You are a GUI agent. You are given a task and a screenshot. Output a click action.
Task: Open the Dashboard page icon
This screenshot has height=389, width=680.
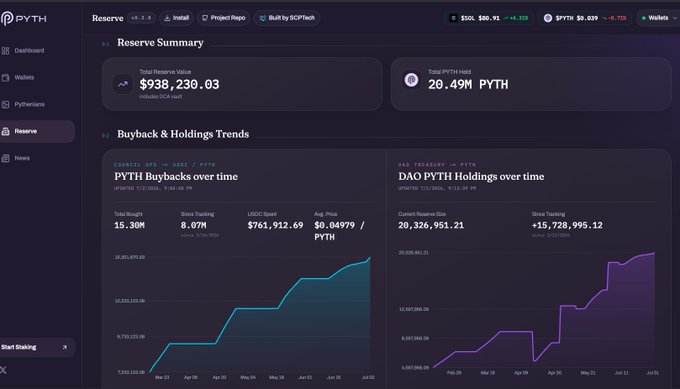(6, 51)
